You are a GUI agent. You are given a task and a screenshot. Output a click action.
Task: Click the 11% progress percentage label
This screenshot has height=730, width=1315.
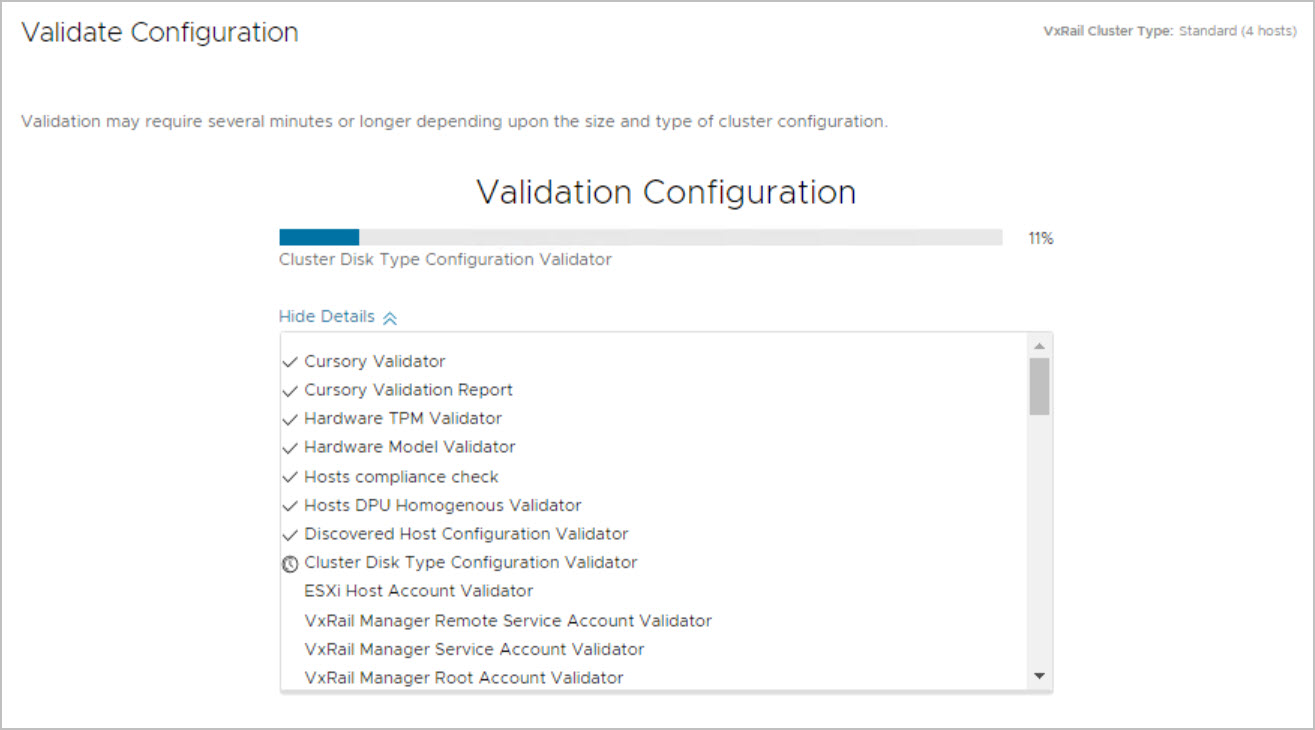[1040, 238]
